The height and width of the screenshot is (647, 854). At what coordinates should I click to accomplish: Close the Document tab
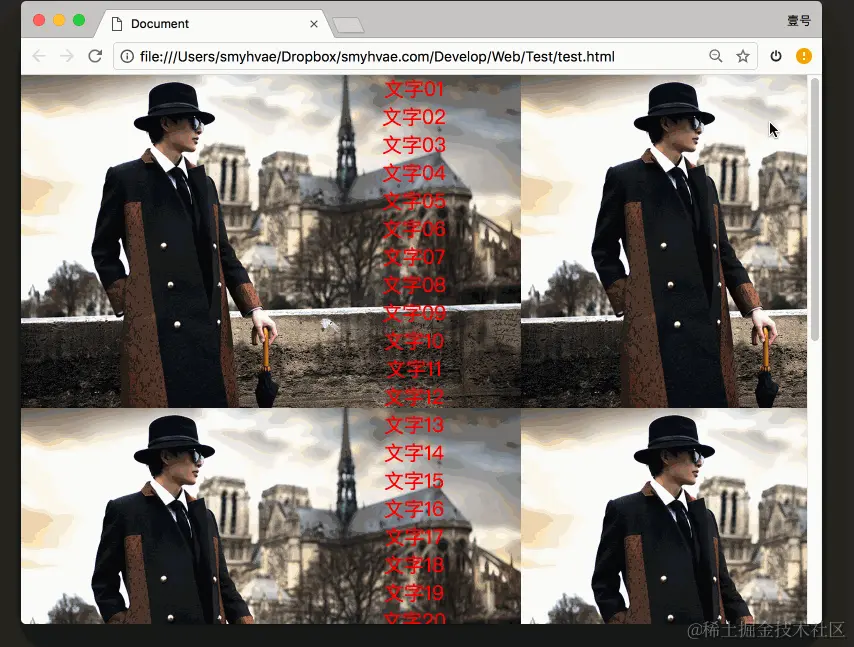point(314,24)
